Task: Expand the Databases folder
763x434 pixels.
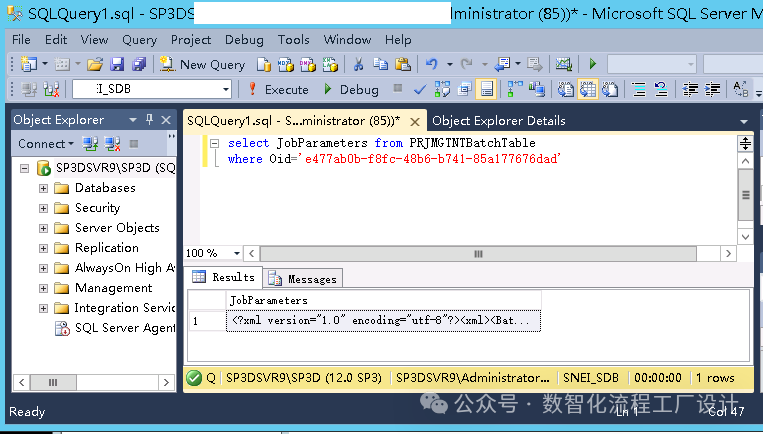Action: coord(43,188)
